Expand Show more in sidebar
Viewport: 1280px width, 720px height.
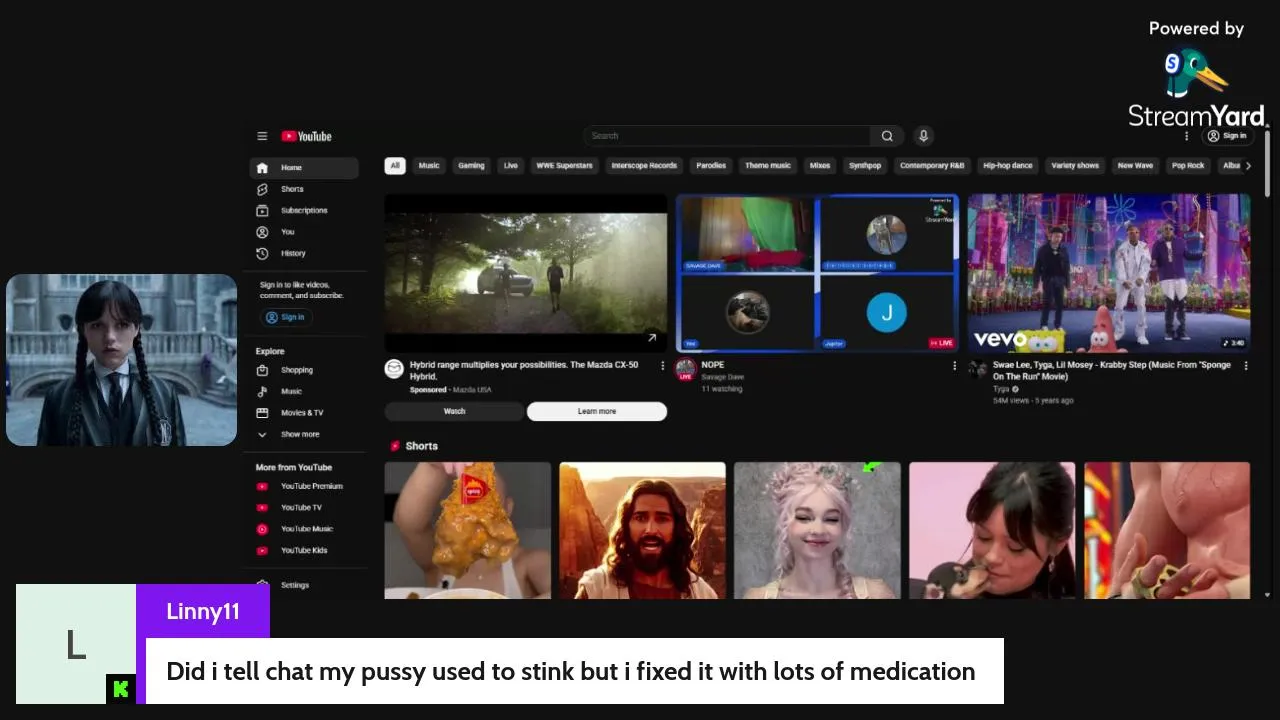(304, 435)
